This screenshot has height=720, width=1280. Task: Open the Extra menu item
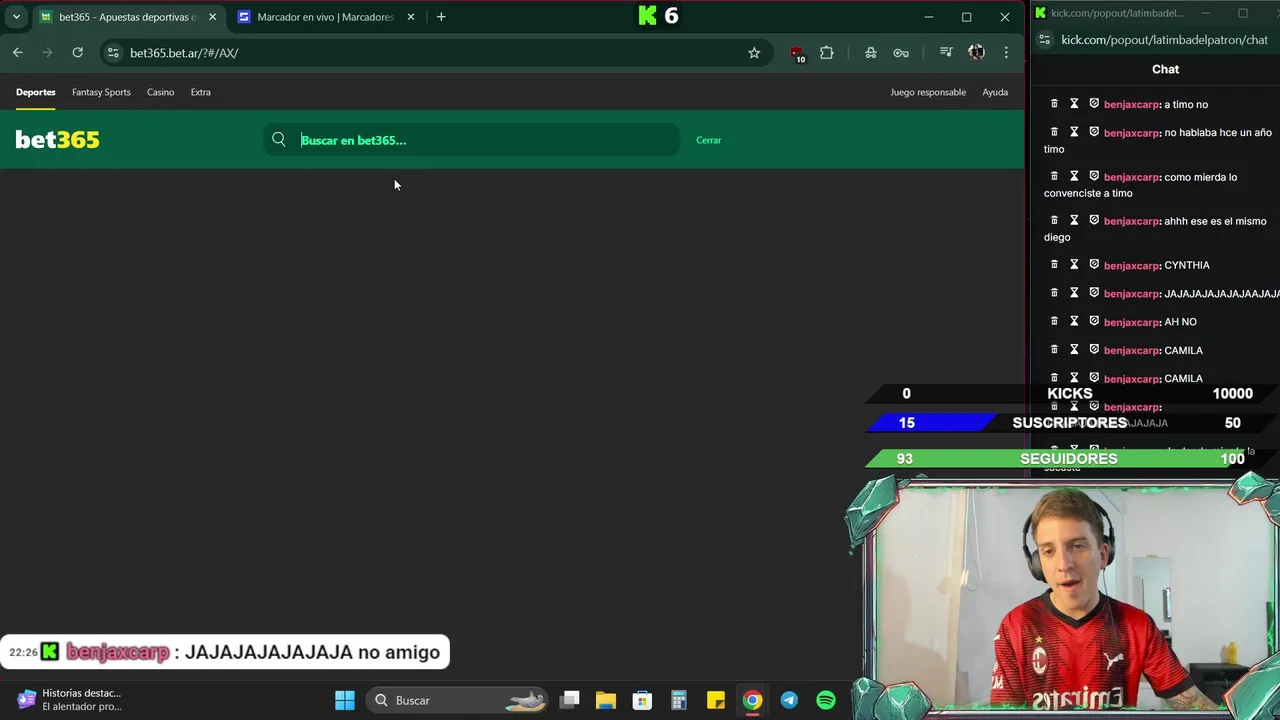tap(201, 92)
